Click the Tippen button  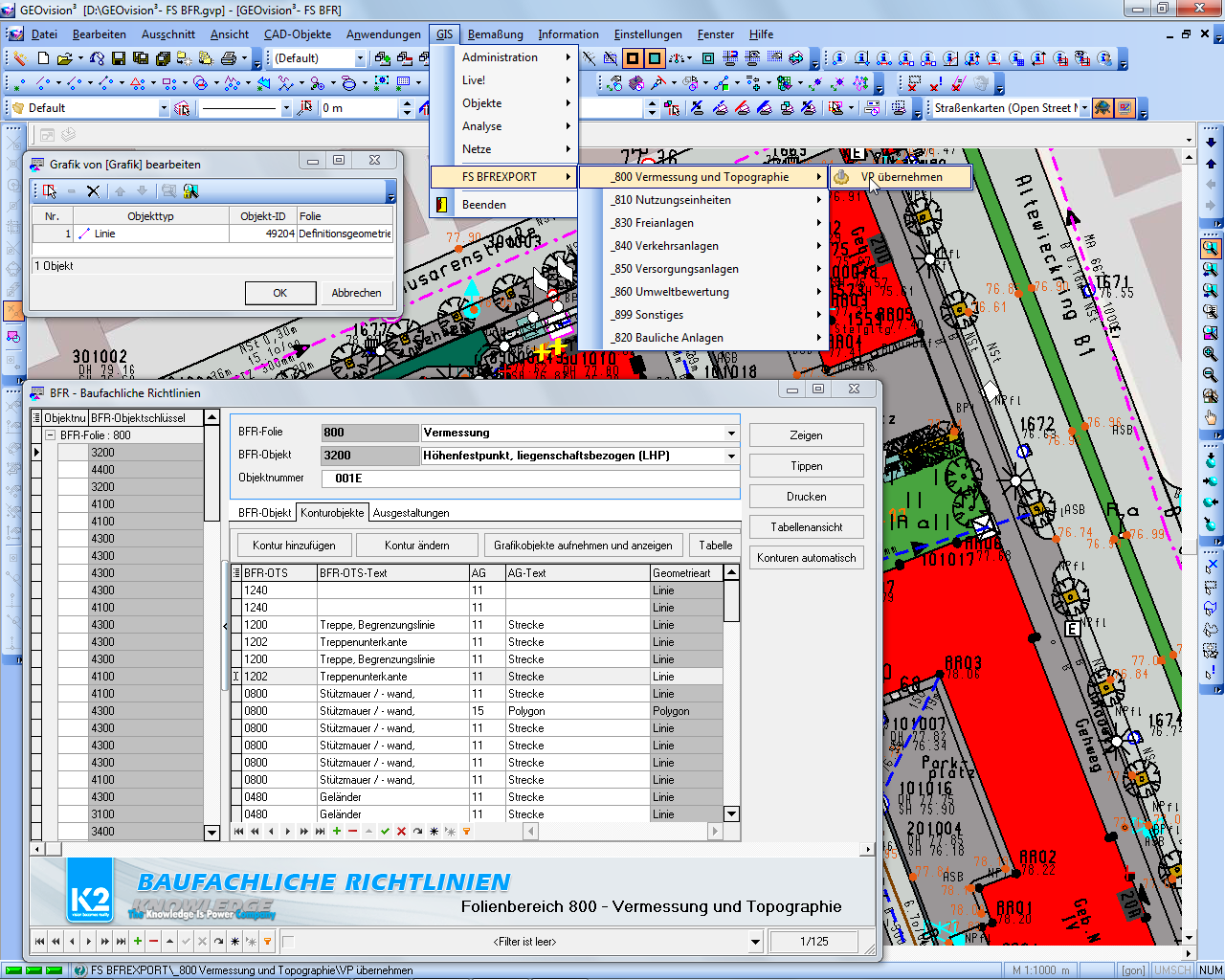pyautogui.click(x=807, y=466)
